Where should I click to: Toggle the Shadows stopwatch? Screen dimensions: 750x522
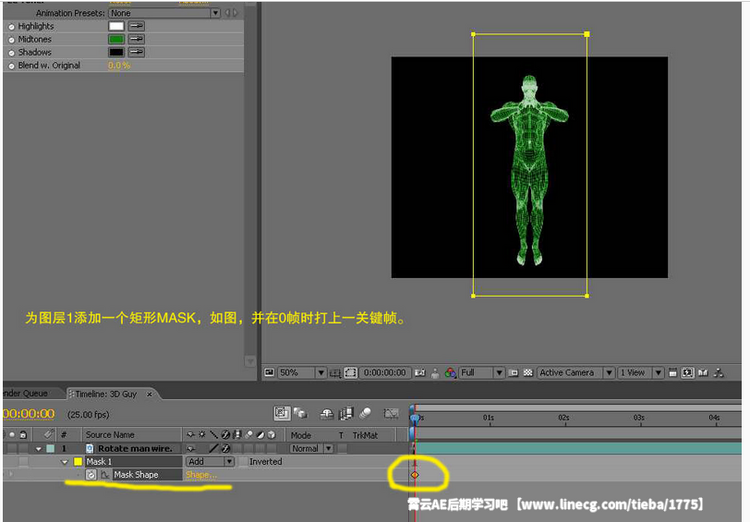pyautogui.click(x=11, y=53)
